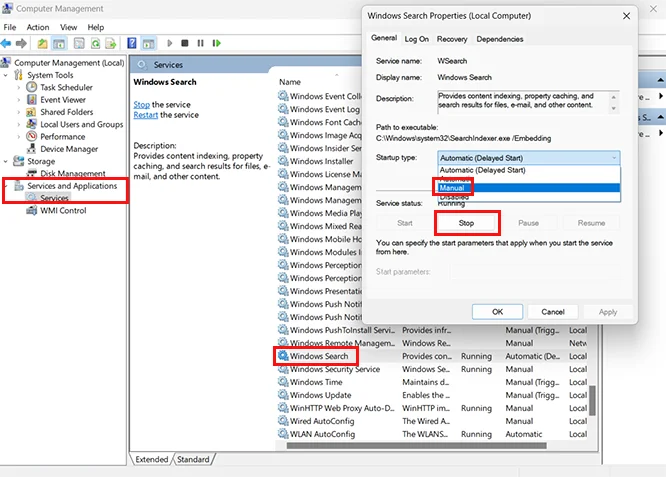The height and width of the screenshot is (477, 666).
Task: Click the System Tools icon in tree
Action: (18, 75)
